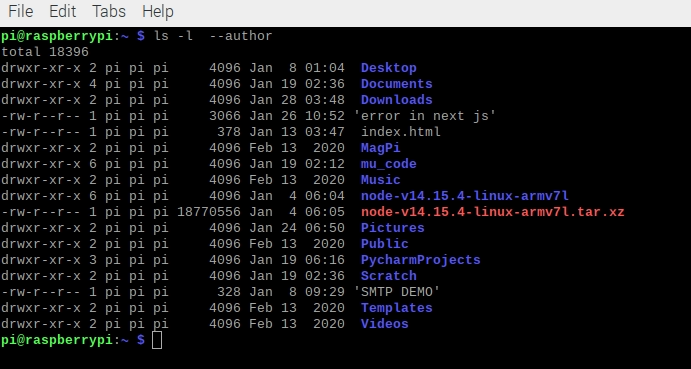Click the file size 328
The image size is (691, 369).
pos(229,292)
